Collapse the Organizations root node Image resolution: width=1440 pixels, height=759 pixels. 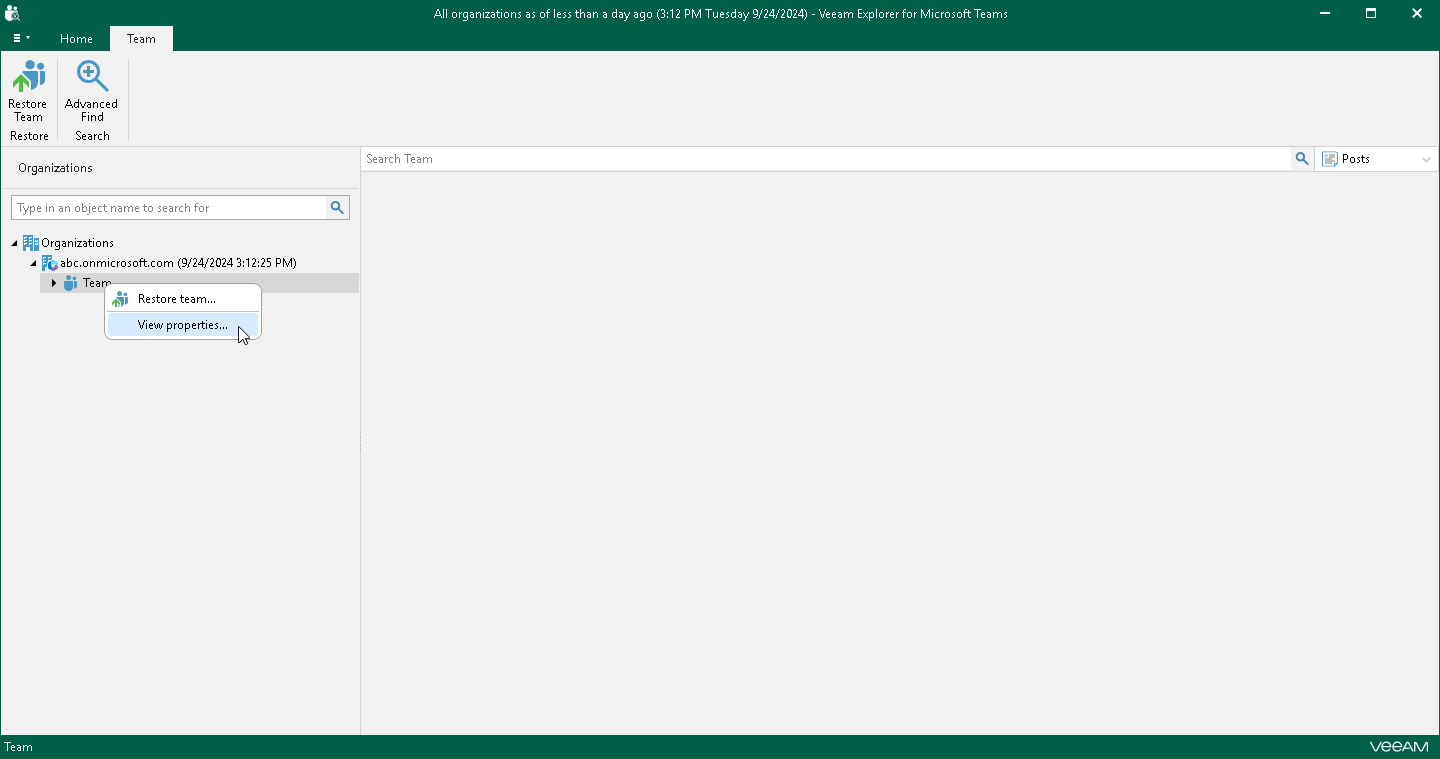click(x=15, y=243)
